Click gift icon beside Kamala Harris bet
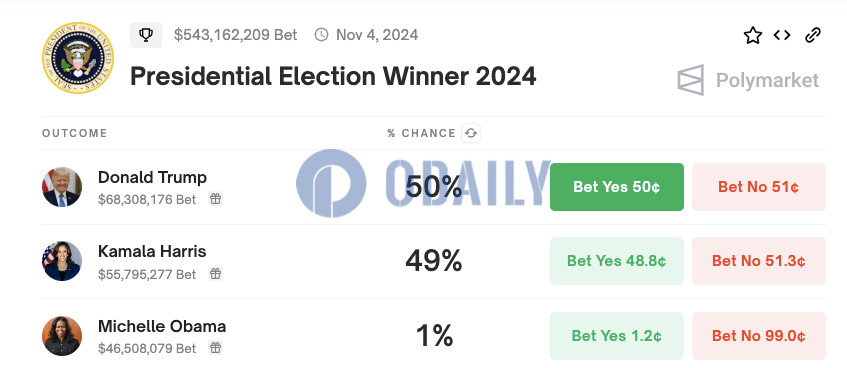The height and width of the screenshot is (368, 847). (x=216, y=273)
